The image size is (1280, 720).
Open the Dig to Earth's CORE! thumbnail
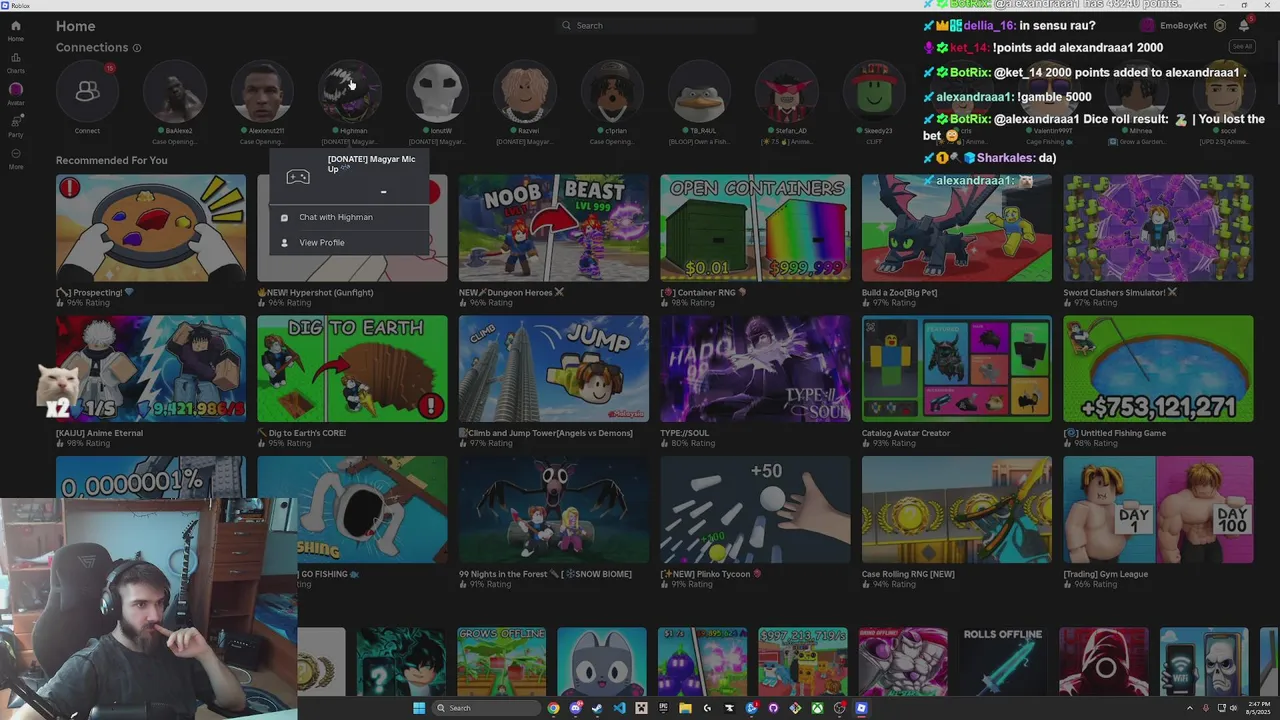(352, 369)
